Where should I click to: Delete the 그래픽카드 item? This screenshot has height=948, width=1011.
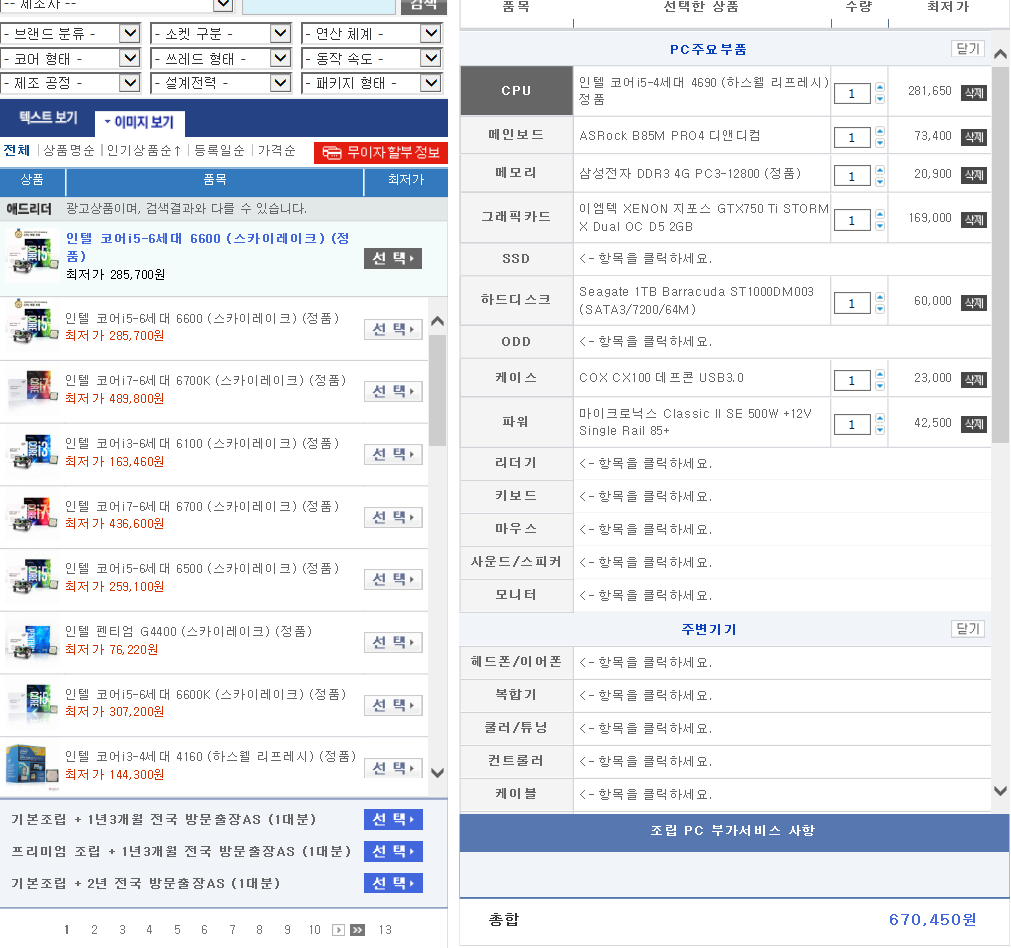pos(974,220)
